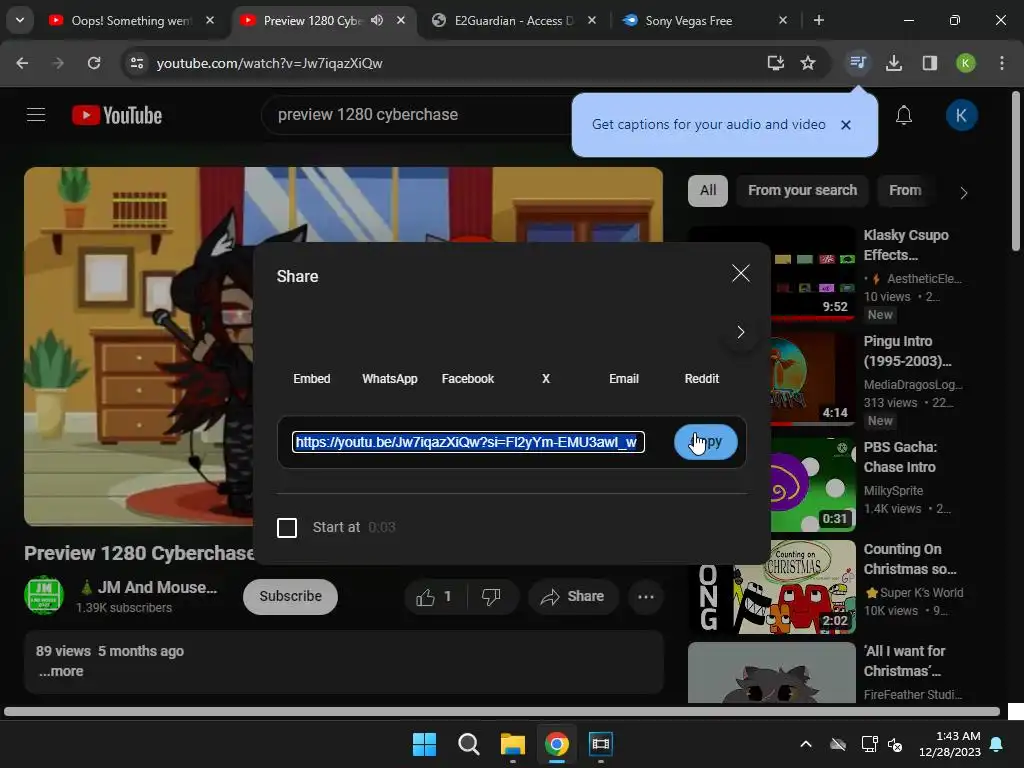Open the YouTube hamburger guide menu
Screen dimensions: 1024x768
pyautogui.click(x=36, y=115)
